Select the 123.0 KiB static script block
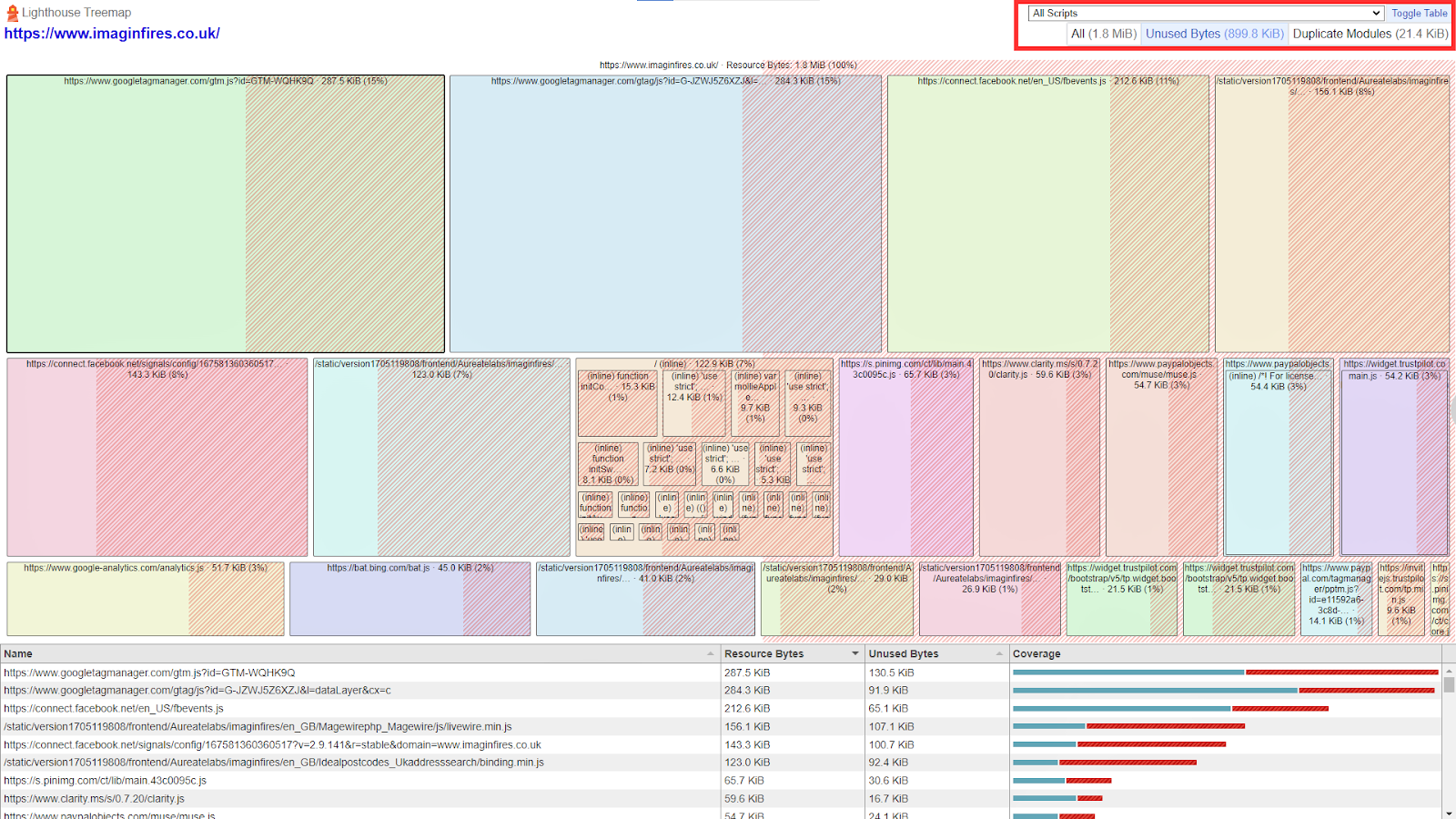The image size is (1456, 819). click(x=441, y=457)
